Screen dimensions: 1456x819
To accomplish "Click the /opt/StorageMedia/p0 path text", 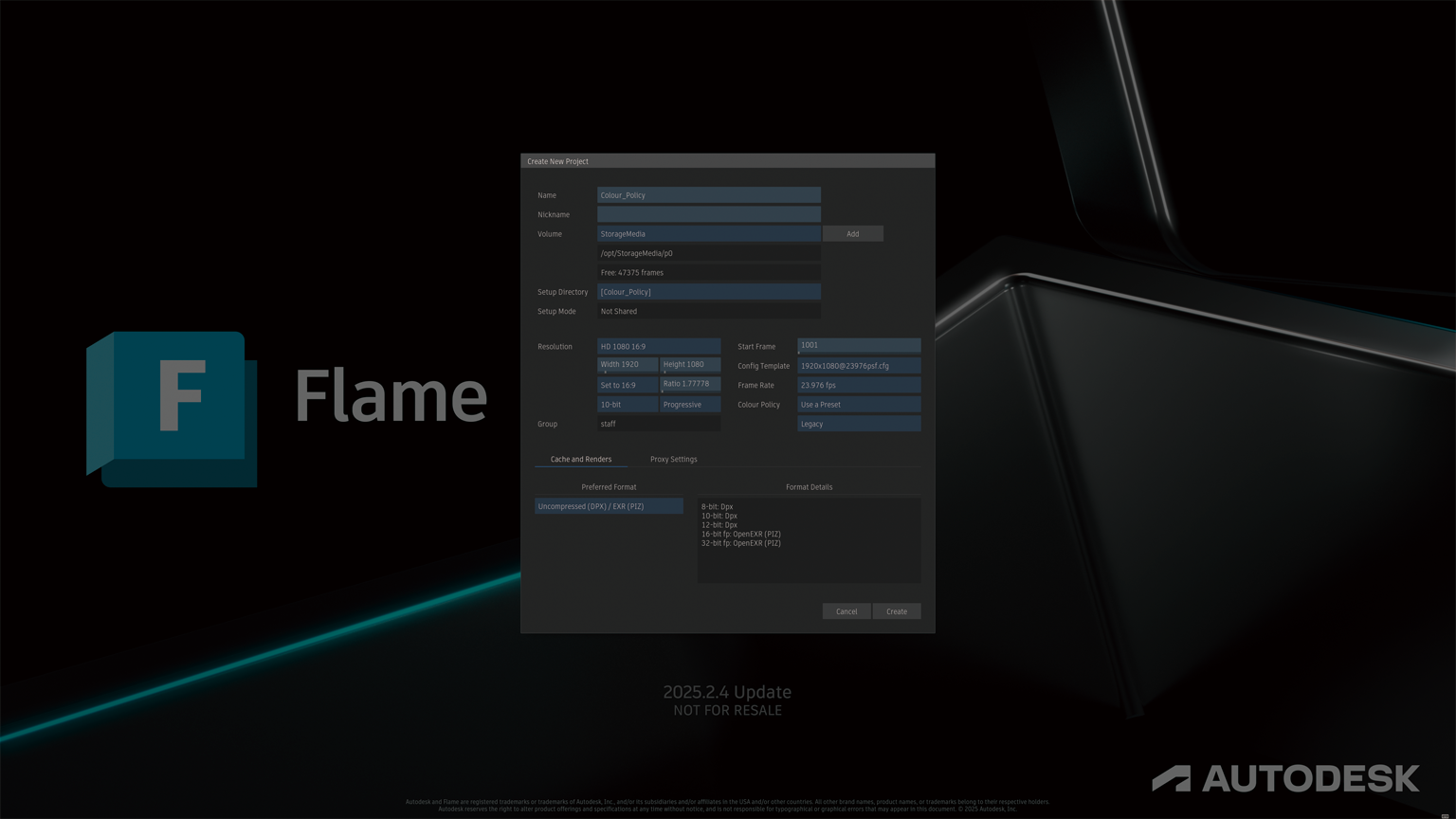I will (636, 253).
